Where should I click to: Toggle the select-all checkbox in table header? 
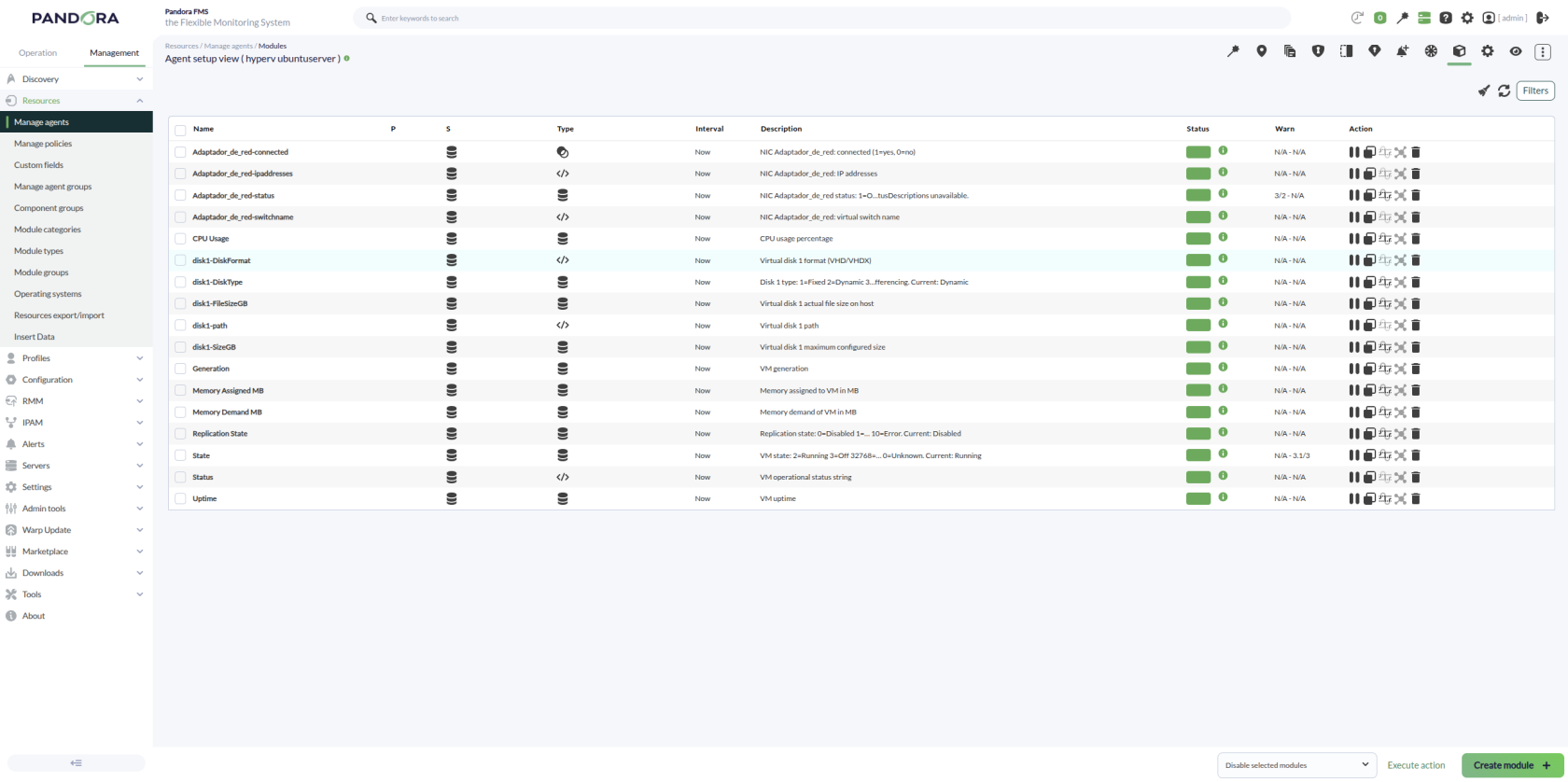tap(180, 130)
